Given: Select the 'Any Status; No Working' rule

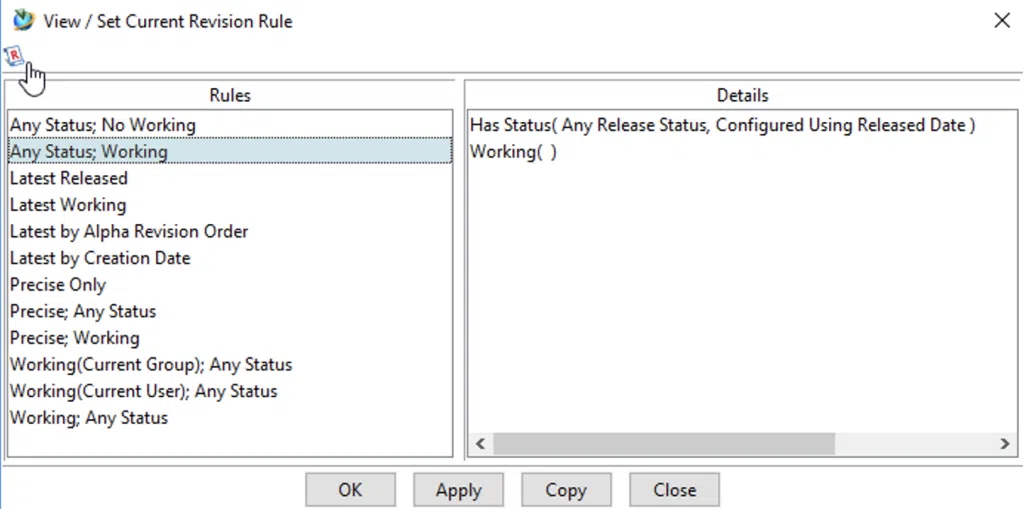Looking at the screenshot, I should click(229, 125).
